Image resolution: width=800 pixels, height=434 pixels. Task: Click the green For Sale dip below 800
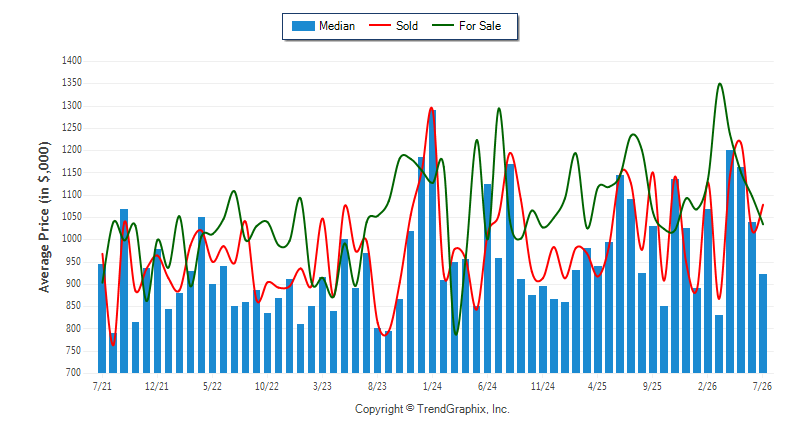(456, 334)
